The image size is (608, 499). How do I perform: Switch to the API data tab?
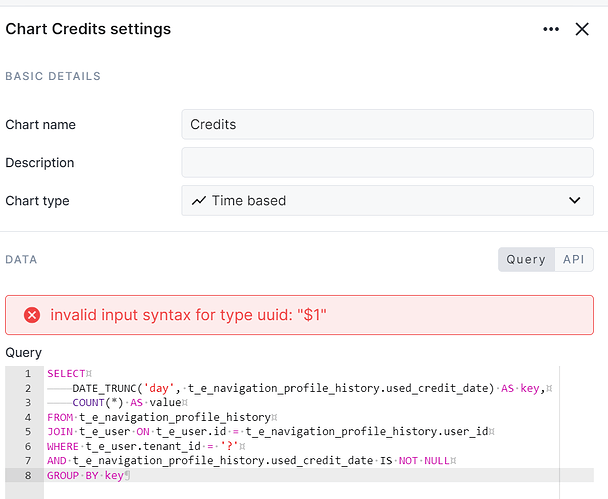pos(573,259)
